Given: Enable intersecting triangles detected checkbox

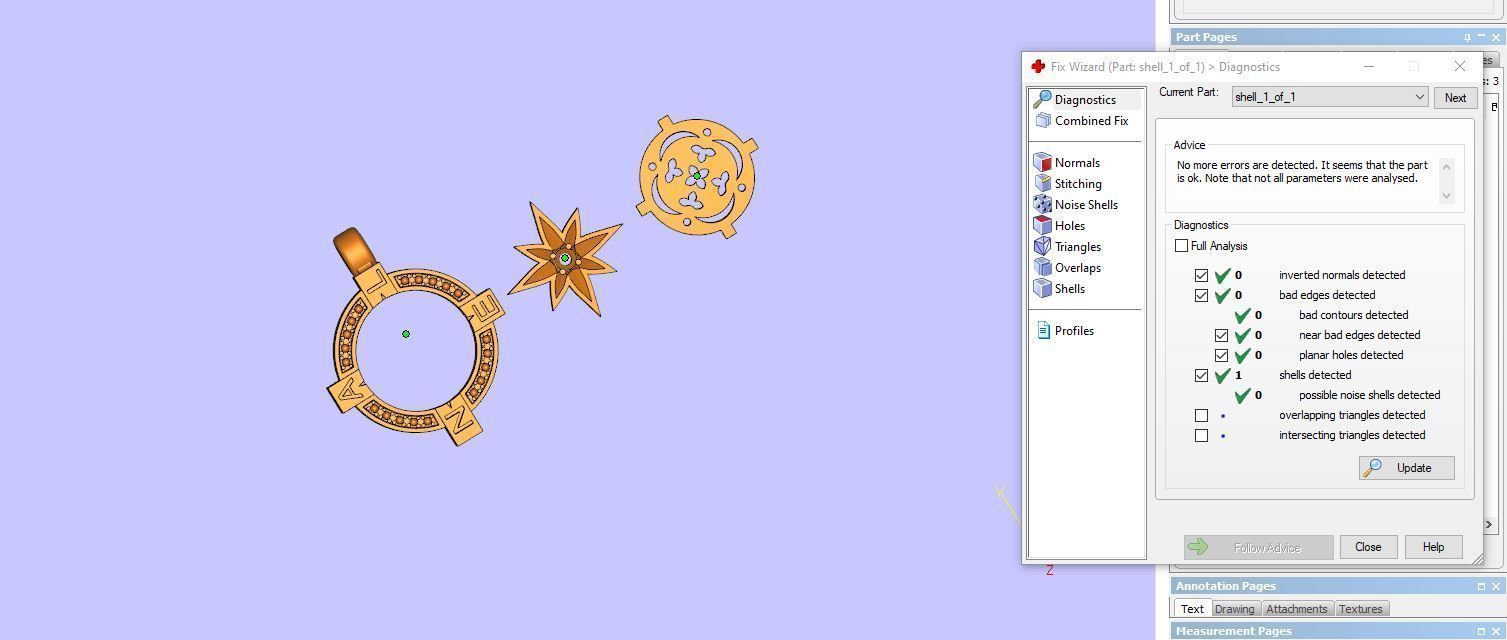Looking at the screenshot, I should click(x=1201, y=435).
